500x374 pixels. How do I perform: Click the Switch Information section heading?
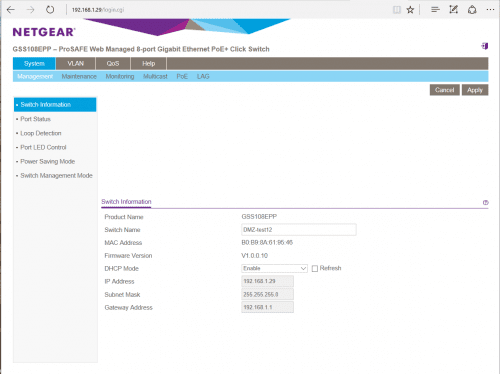[126, 202]
